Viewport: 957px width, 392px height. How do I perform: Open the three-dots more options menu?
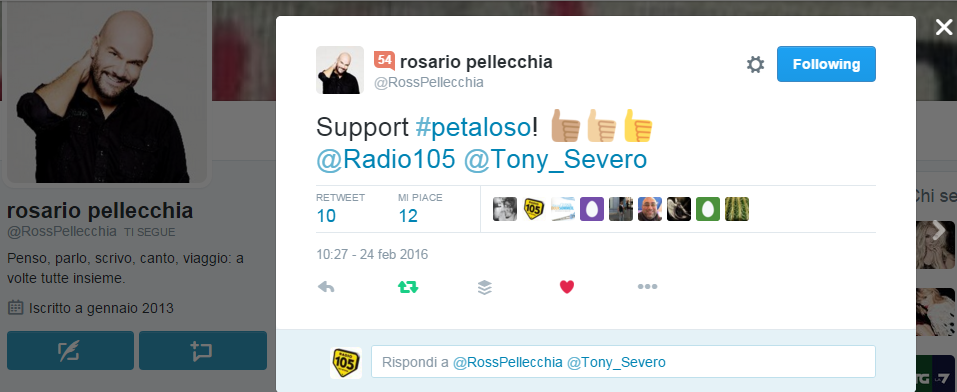[x=647, y=286]
